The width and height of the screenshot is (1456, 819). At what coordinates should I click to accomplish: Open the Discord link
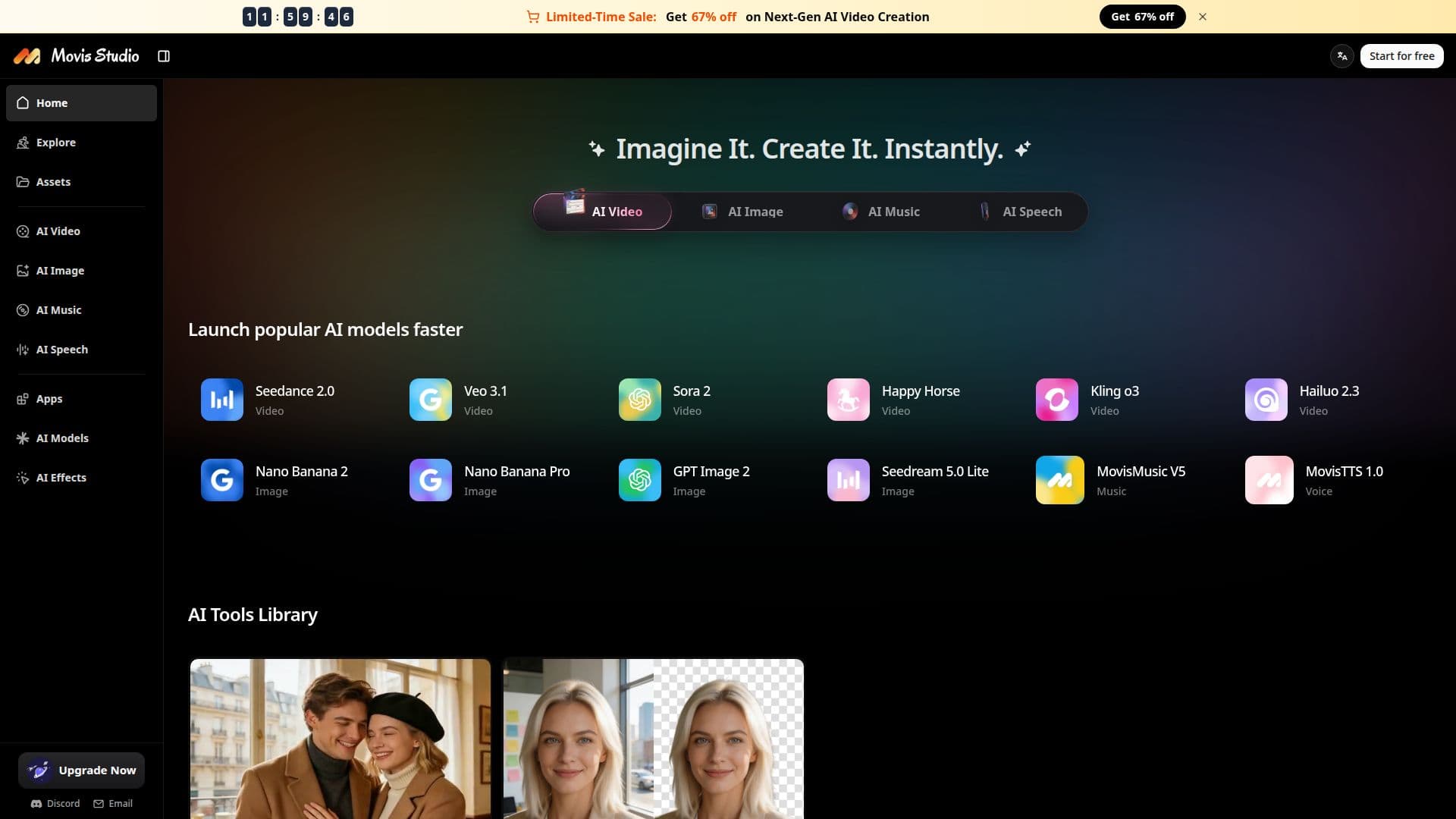tap(55, 804)
